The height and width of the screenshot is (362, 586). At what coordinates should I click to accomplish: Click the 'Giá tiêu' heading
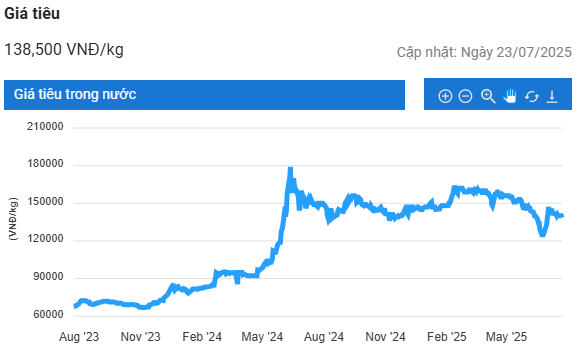click(x=32, y=13)
